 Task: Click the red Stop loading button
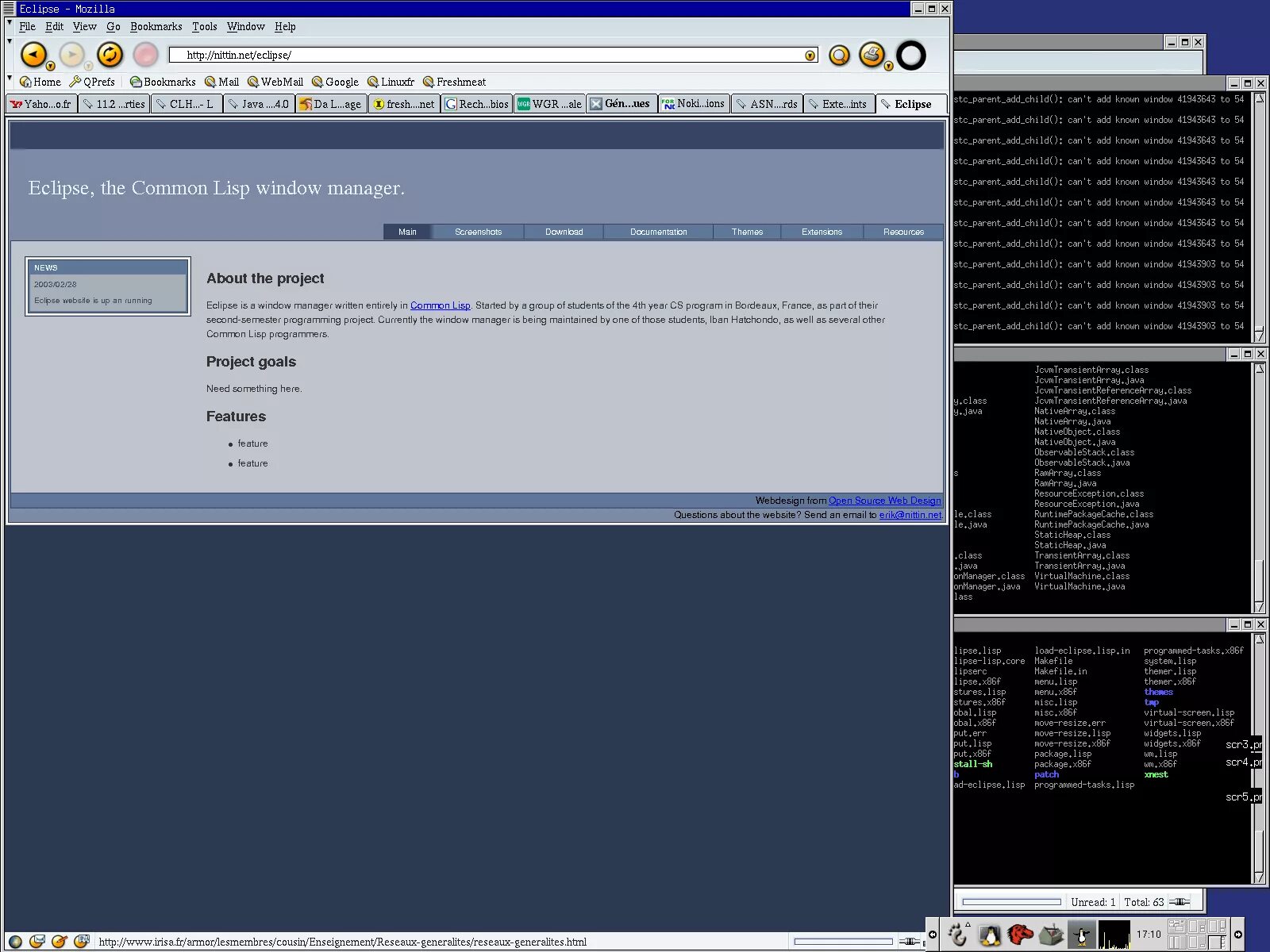pos(145,54)
